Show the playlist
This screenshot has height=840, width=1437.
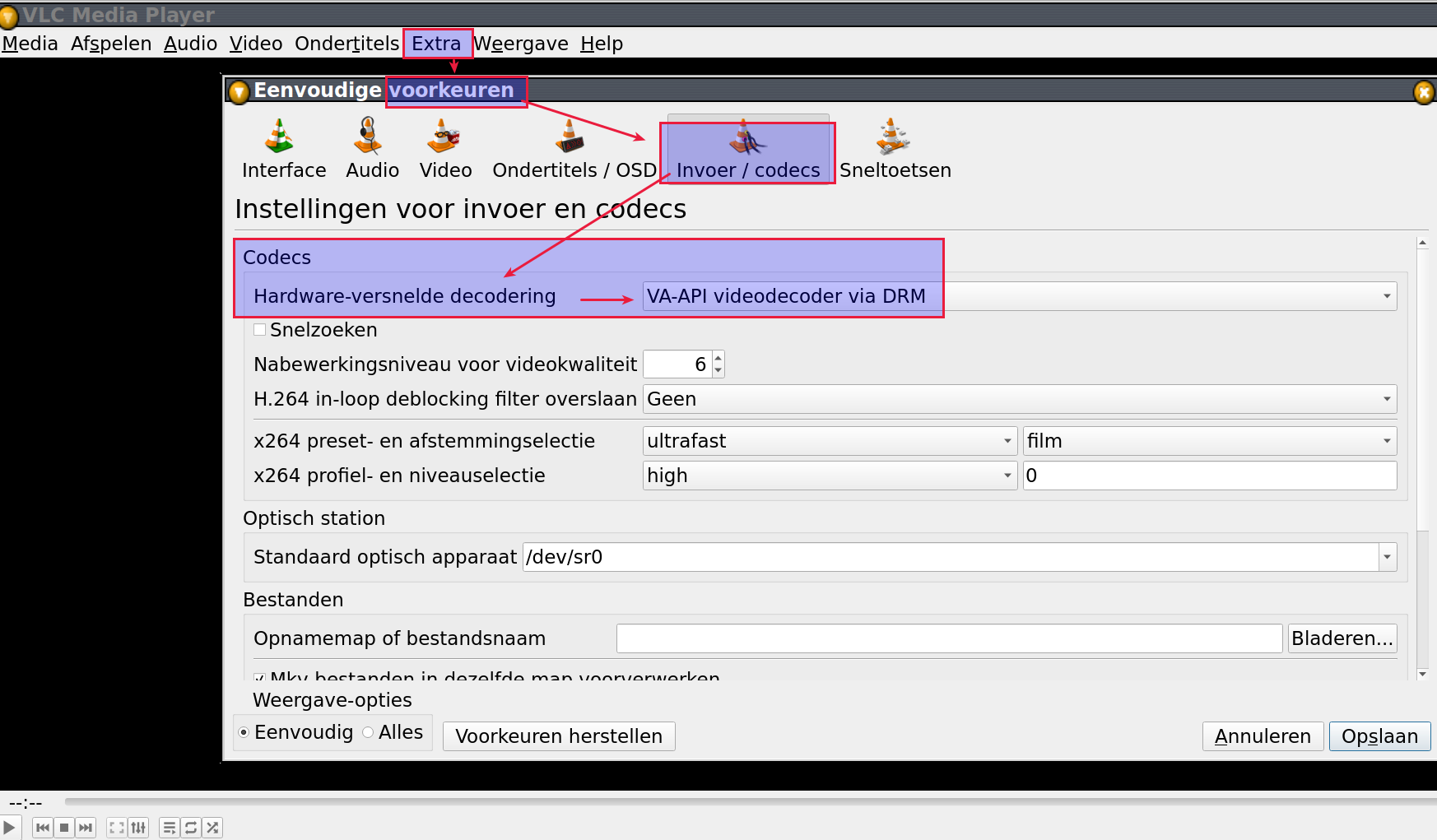170,828
